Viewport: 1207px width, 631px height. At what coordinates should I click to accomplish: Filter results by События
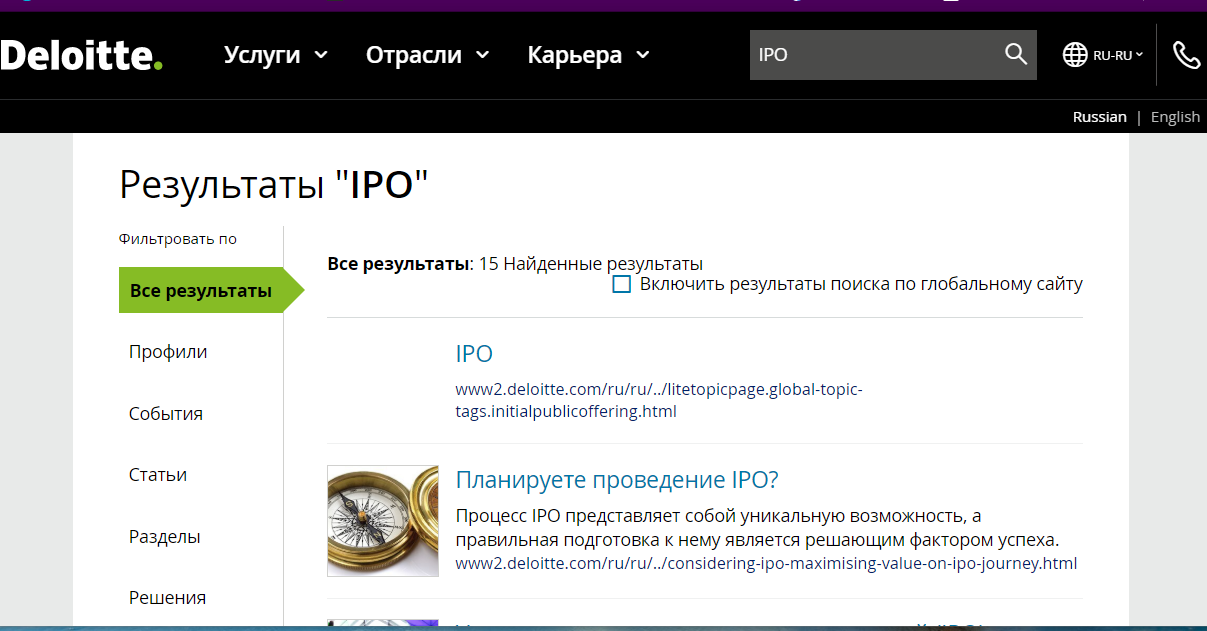(x=166, y=414)
